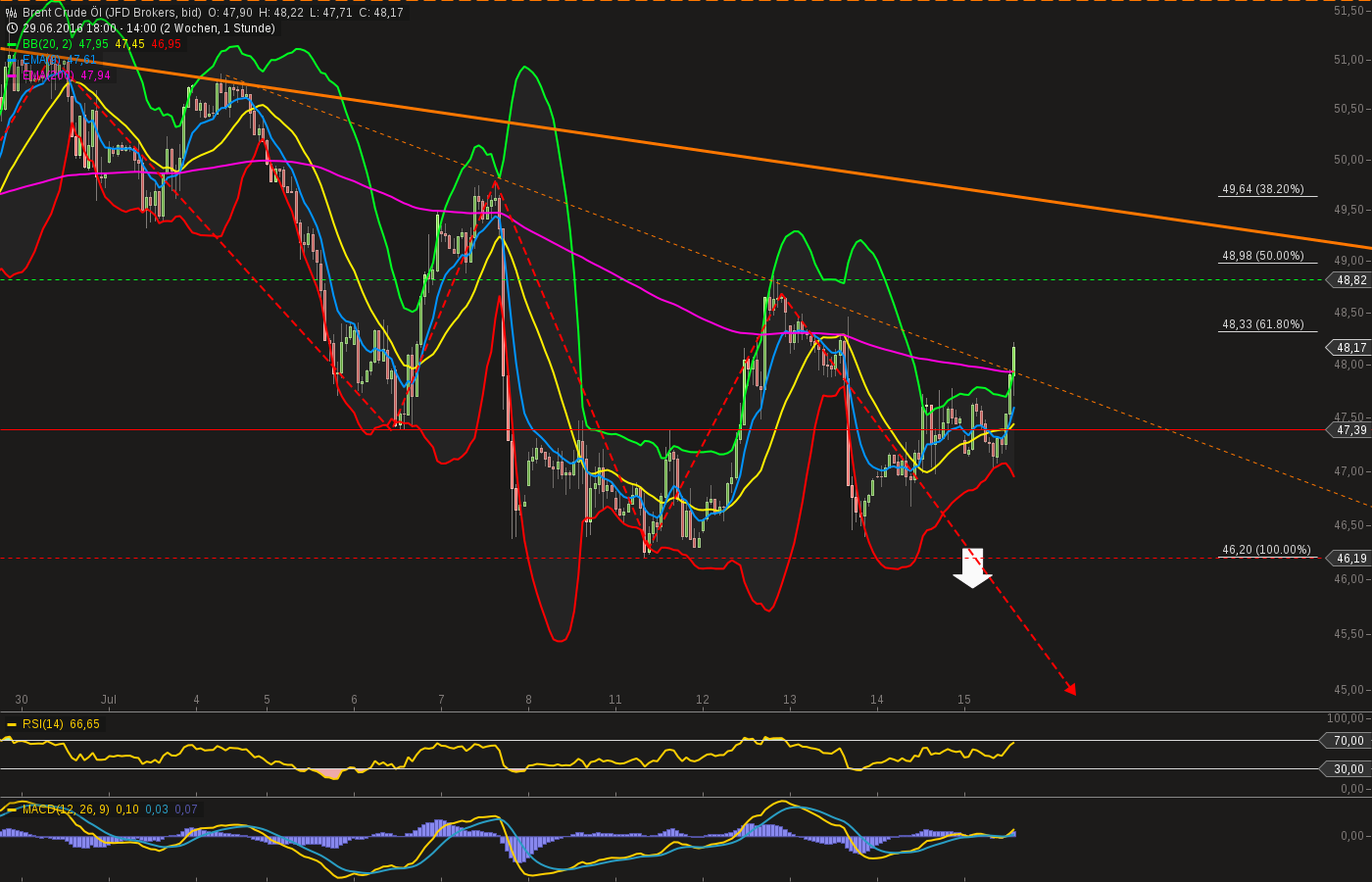Click the clock icon beside the date range
This screenshot has height=882, width=1372.
point(12,28)
